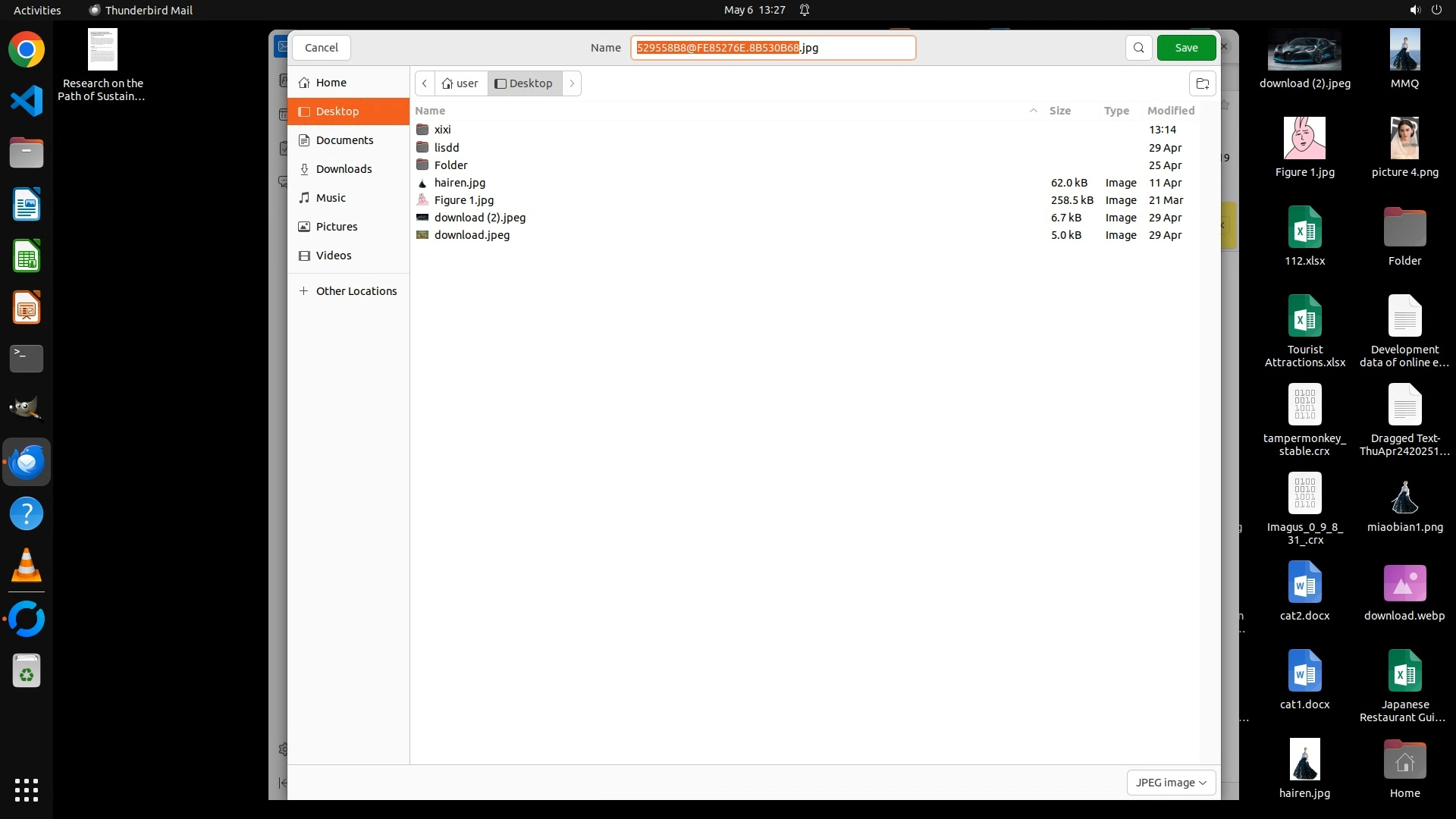
Task: Expand Other Locations in the sidebar
Action: click(356, 291)
